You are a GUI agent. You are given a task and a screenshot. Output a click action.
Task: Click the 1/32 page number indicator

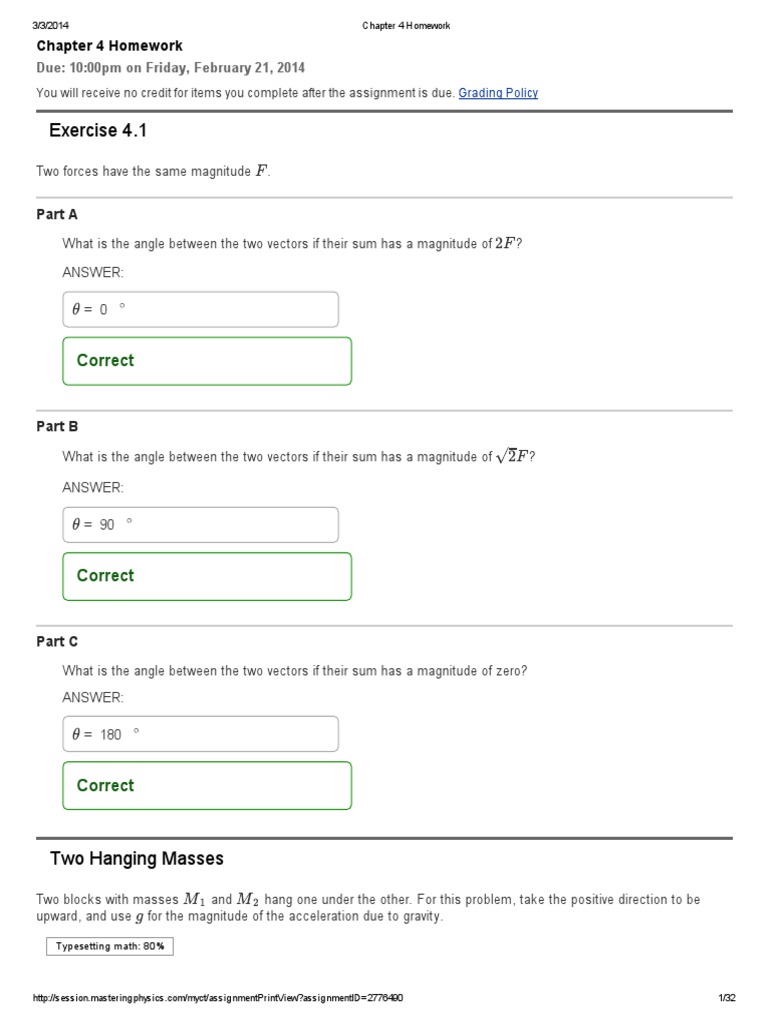click(727, 998)
